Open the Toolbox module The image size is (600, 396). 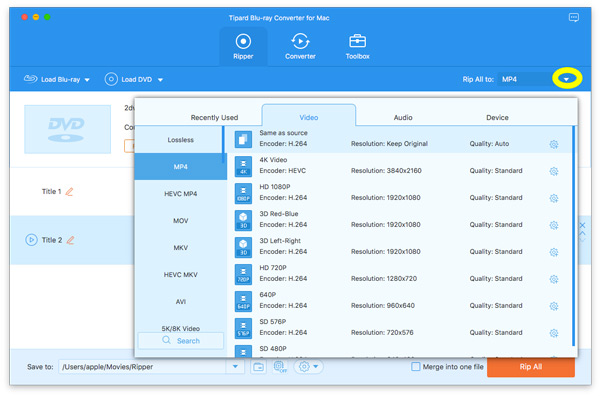(x=357, y=47)
